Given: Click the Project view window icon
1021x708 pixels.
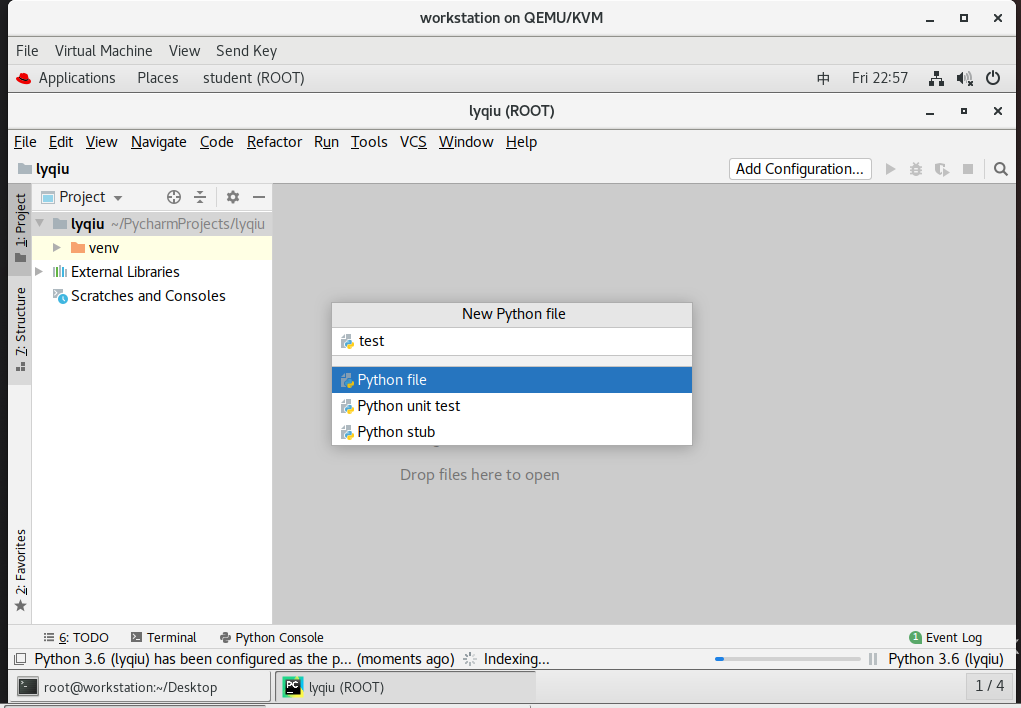Looking at the screenshot, I should (x=48, y=197).
